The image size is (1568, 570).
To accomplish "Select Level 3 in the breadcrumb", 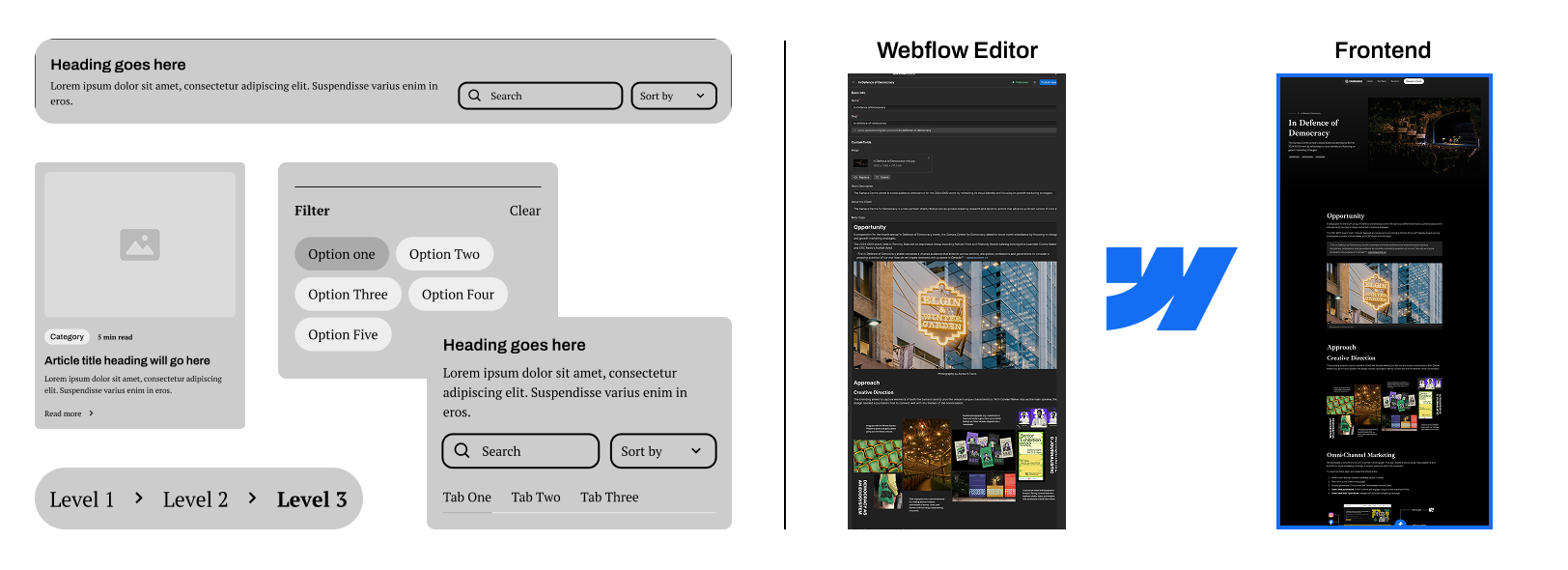I will tap(312, 499).
